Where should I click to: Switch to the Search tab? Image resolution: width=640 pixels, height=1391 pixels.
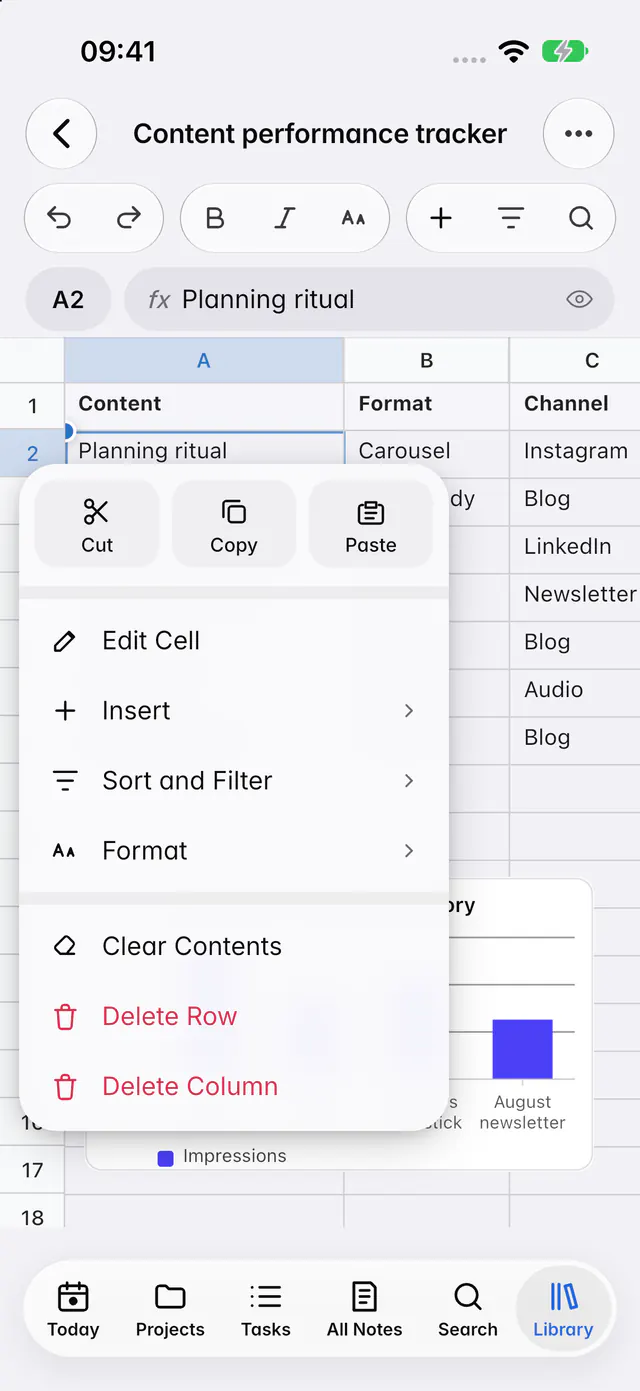pyautogui.click(x=467, y=1310)
